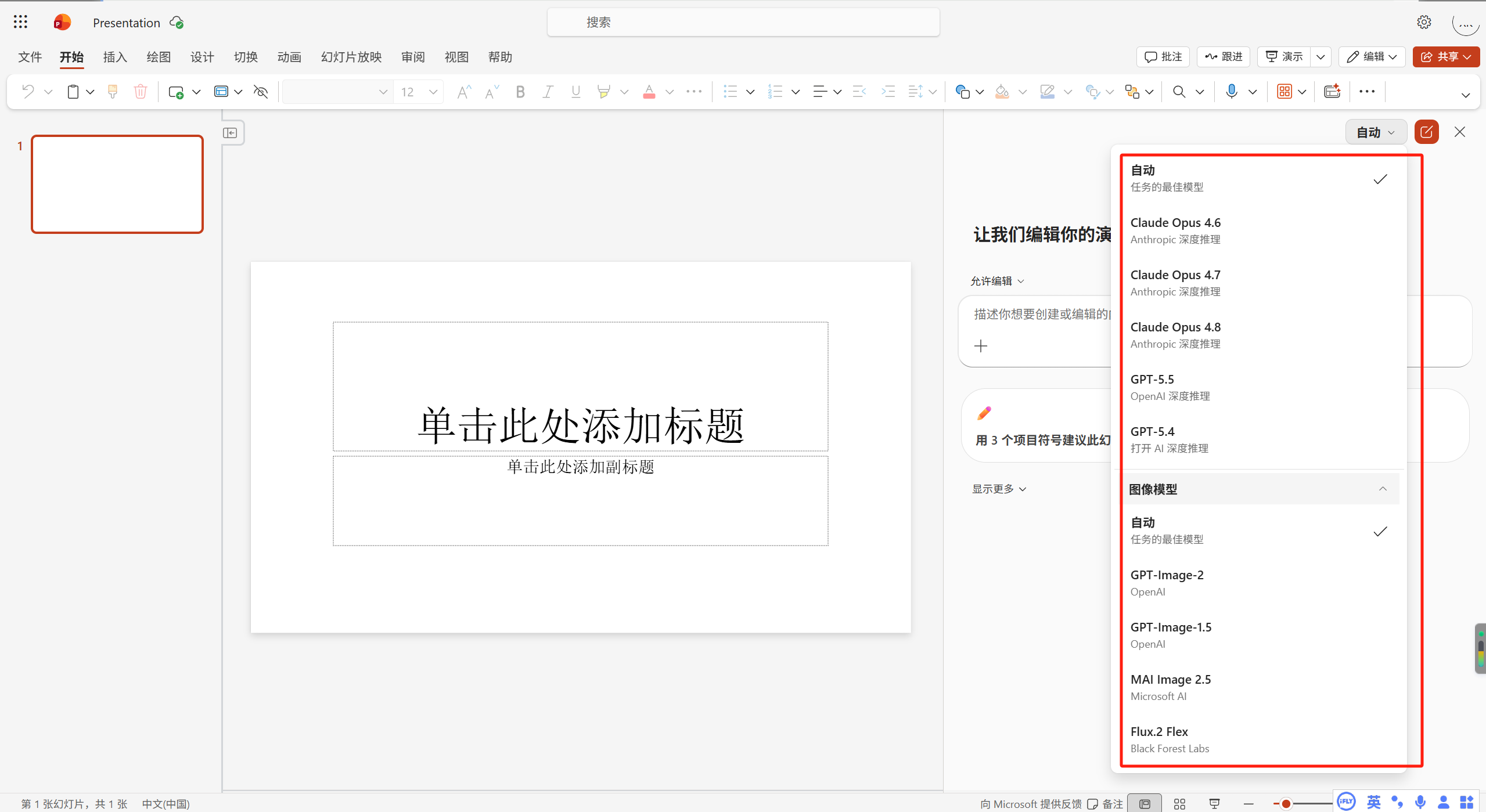Click the shape fill bucket icon

[1002, 92]
